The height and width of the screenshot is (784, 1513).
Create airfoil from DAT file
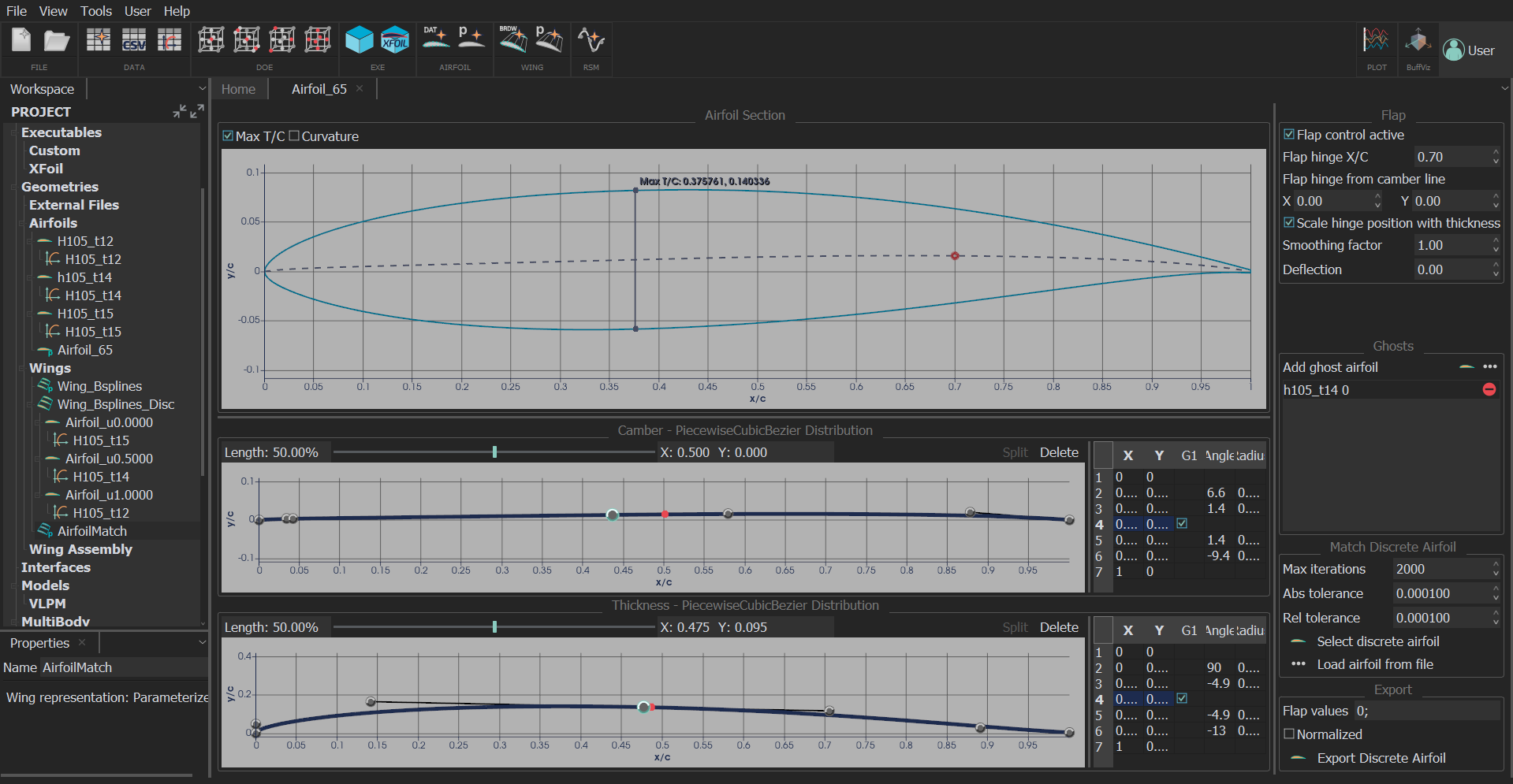[x=436, y=39]
